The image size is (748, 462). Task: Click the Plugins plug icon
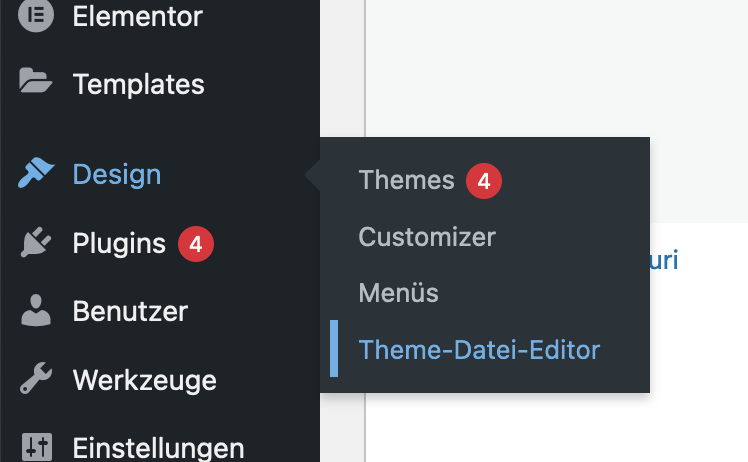click(x=36, y=242)
